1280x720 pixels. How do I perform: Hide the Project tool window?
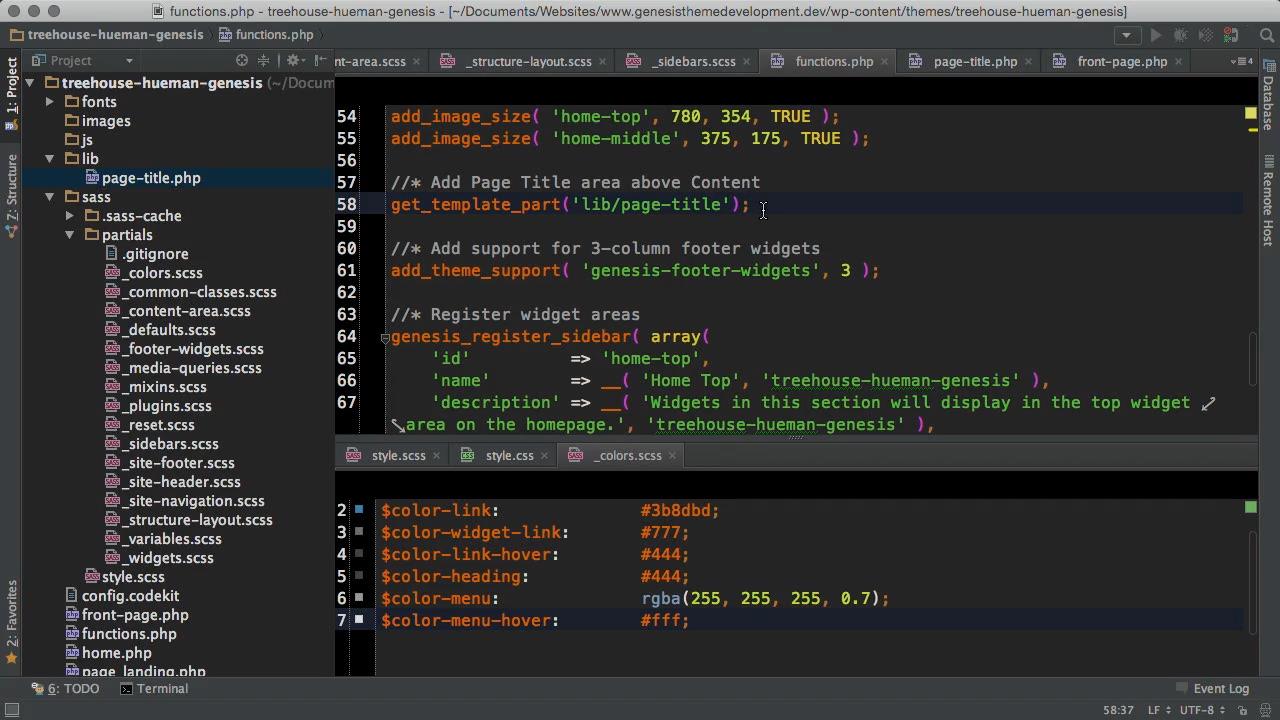coord(320,60)
